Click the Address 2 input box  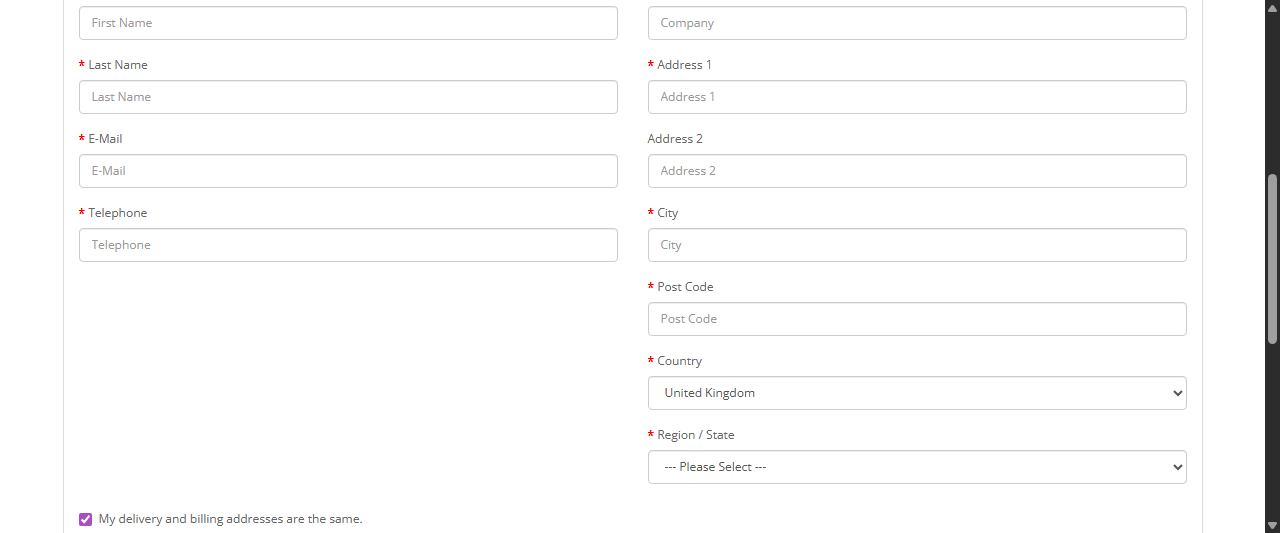tap(916, 171)
